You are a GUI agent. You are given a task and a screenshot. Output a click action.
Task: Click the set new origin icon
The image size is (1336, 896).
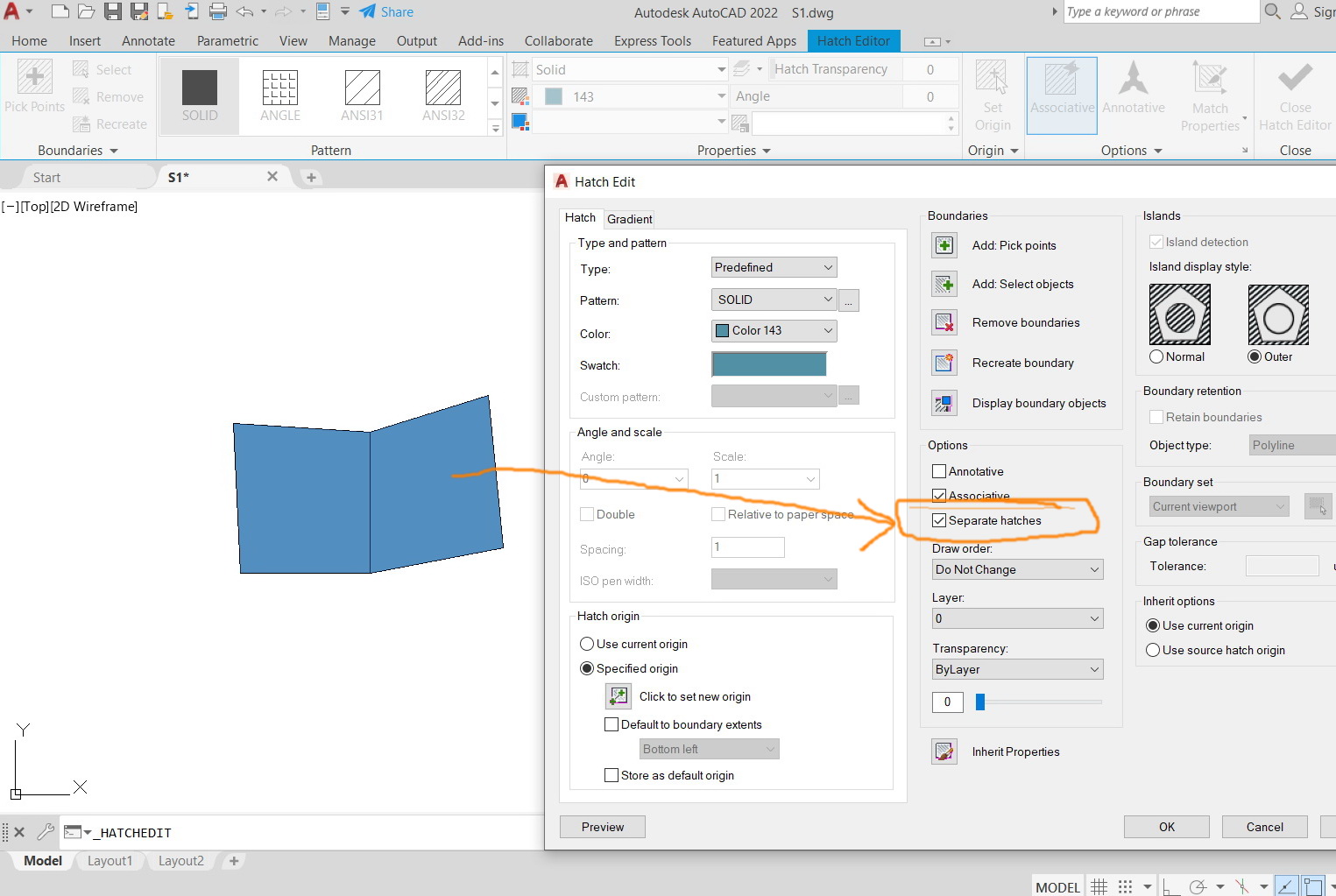(x=619, y=696)
